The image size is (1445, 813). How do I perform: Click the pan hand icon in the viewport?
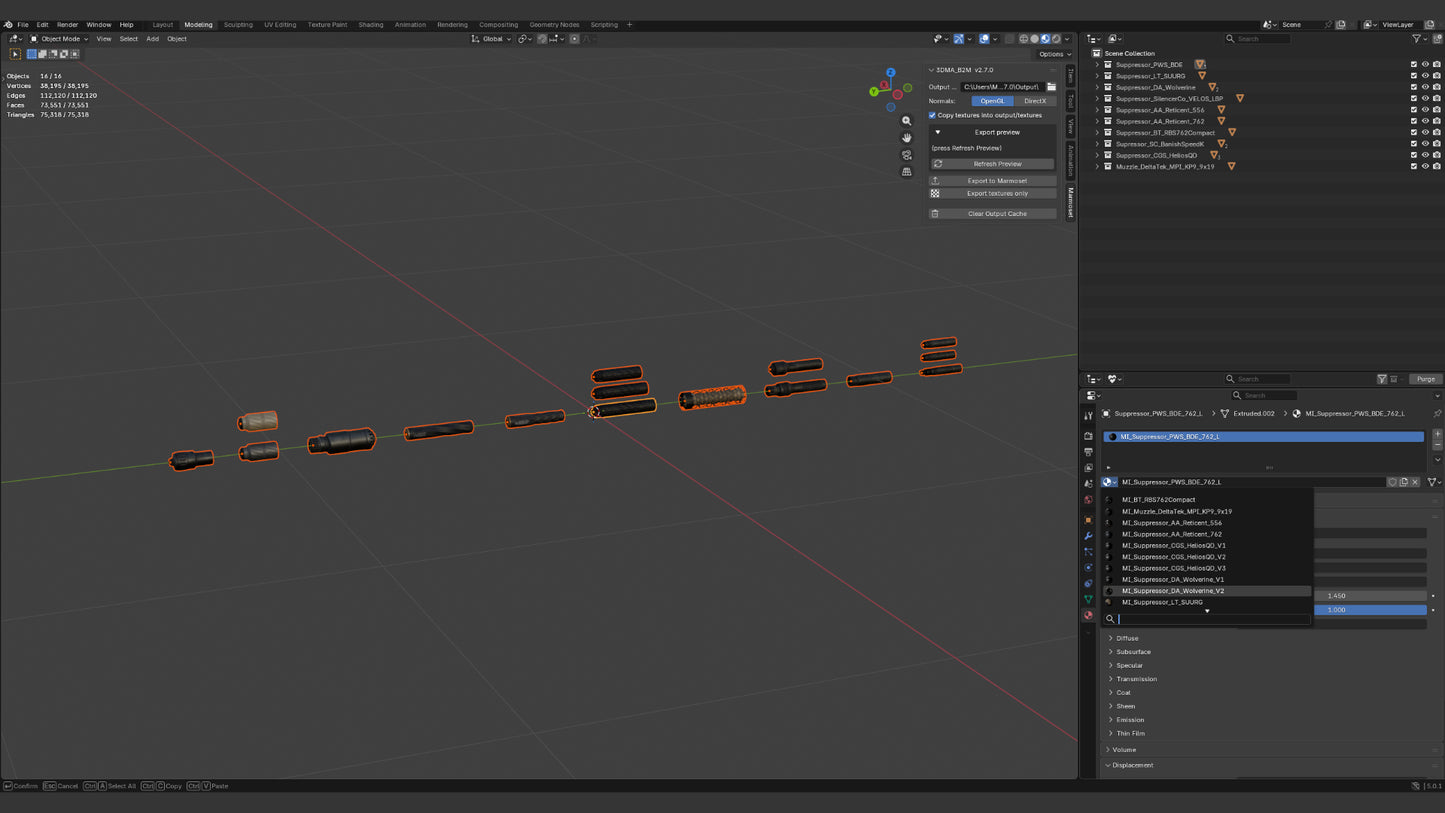click(x=906, y=138)
